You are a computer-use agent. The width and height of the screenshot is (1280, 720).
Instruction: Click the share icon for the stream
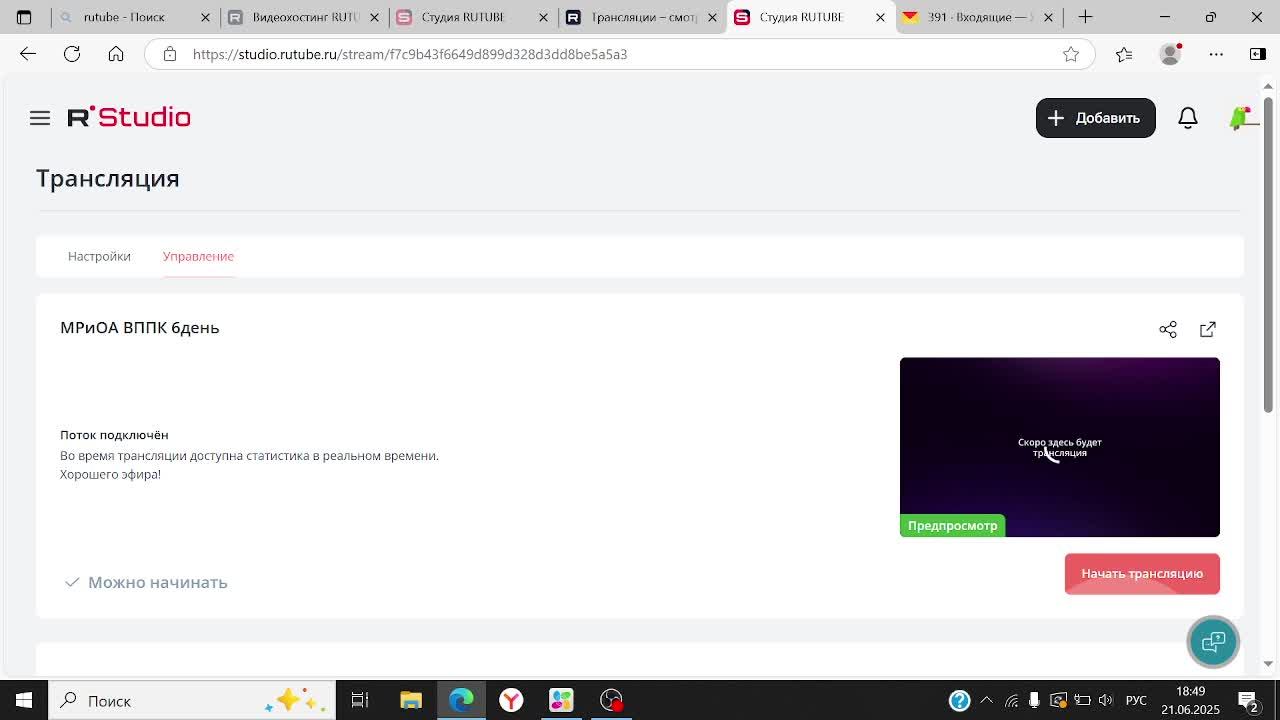tap(1168, 329)
